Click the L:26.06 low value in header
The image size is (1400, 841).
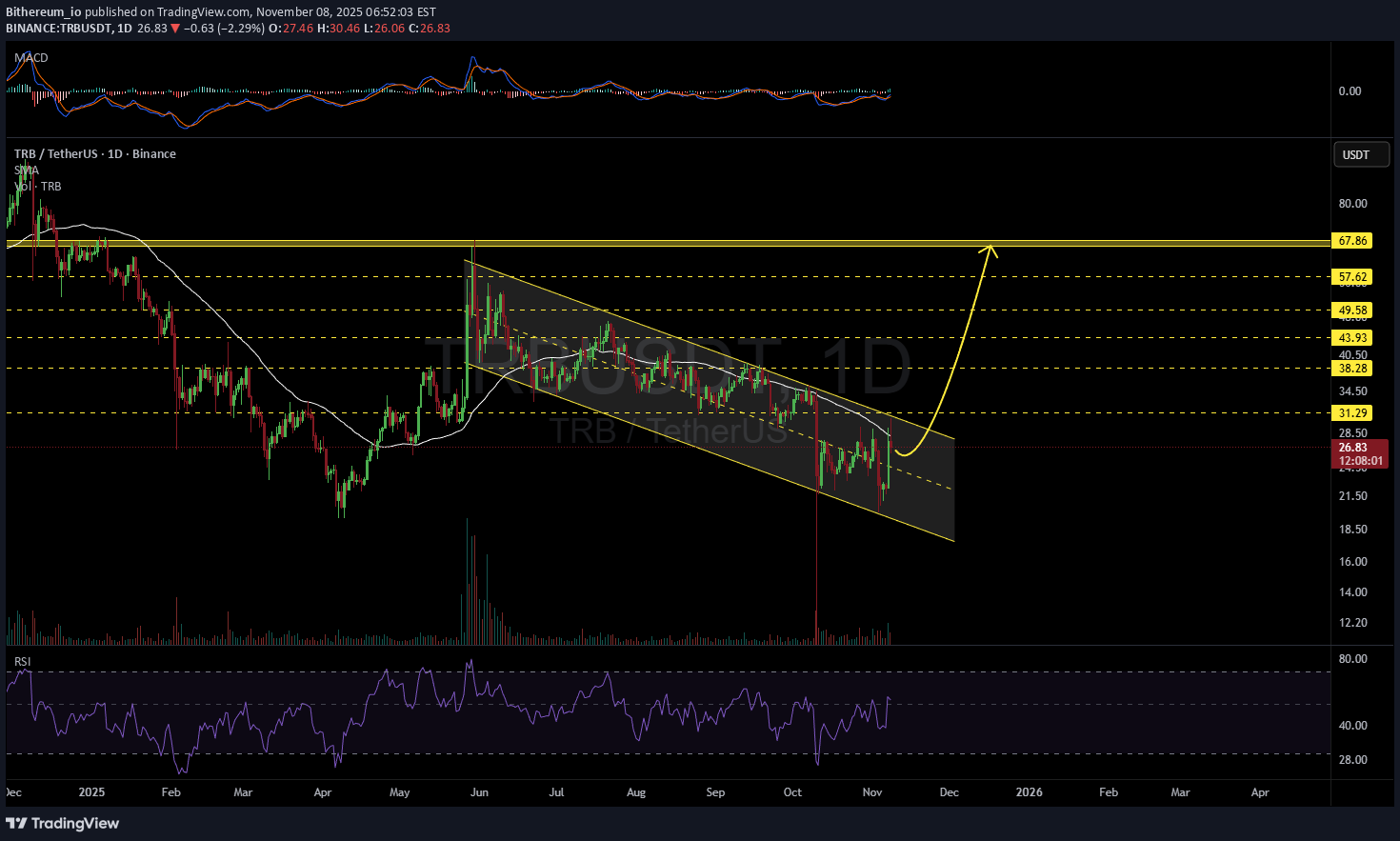tap(383, 29)
